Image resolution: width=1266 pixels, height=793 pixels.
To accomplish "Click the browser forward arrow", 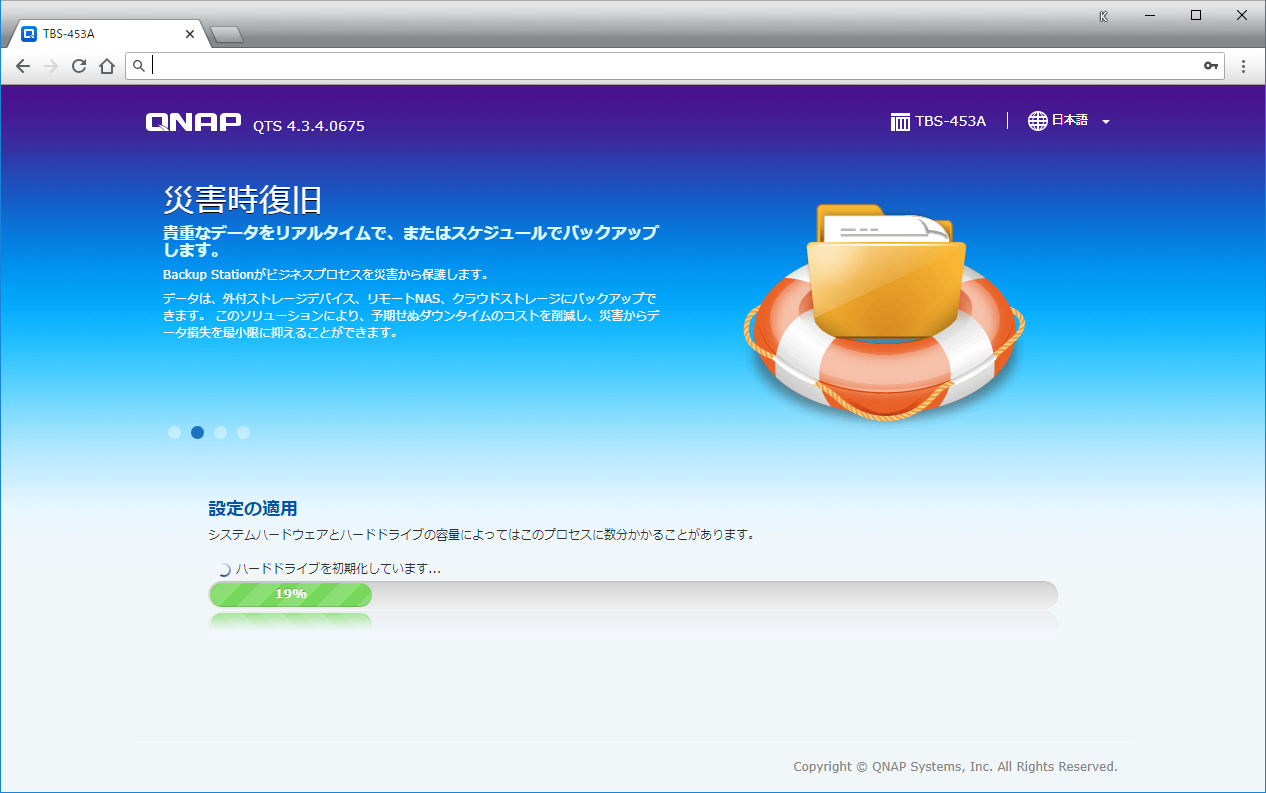I will click(51, 66).
